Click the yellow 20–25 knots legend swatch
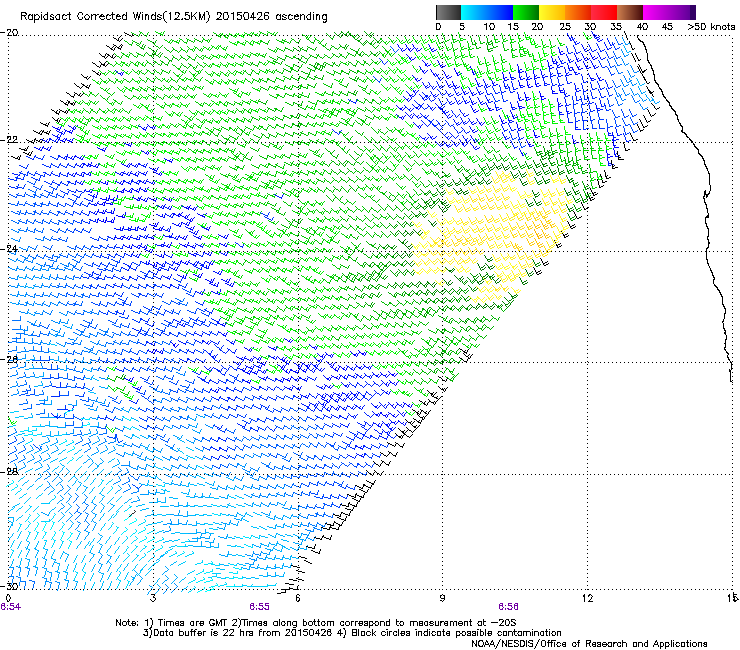 [552, 12]
